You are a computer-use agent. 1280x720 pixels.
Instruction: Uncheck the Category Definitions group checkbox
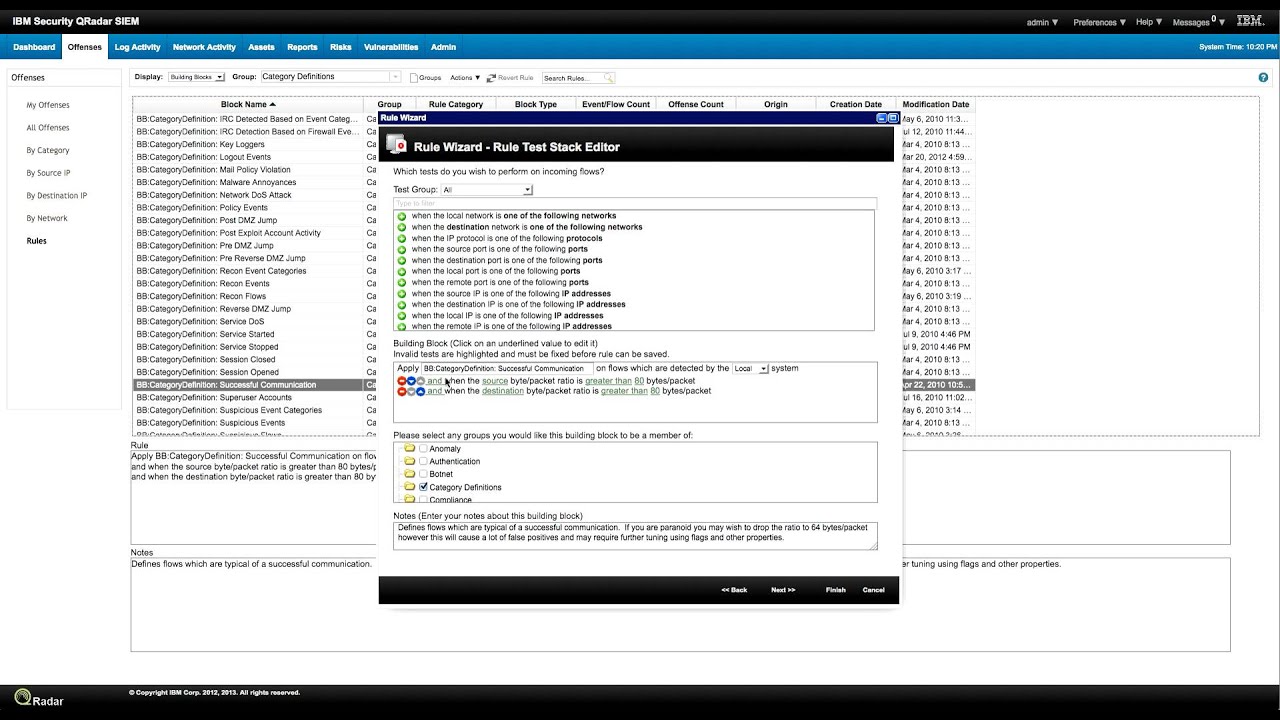tap(423, 487)
